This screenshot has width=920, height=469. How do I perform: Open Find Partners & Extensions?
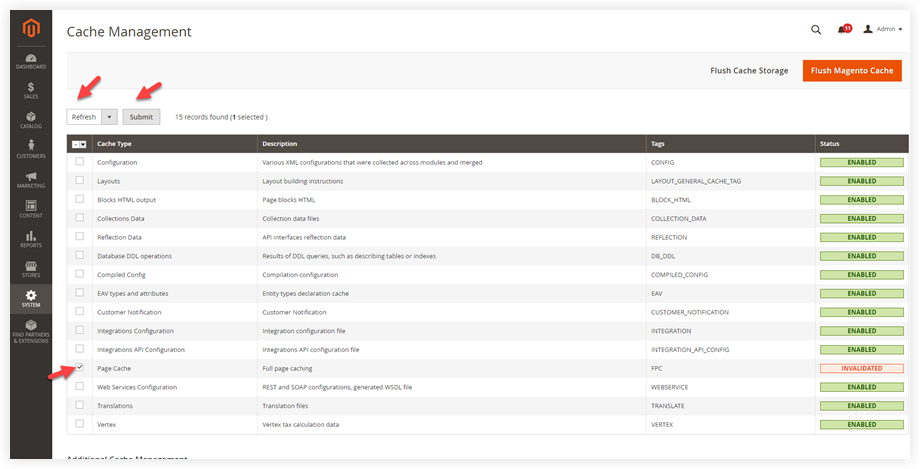(31, 331)
